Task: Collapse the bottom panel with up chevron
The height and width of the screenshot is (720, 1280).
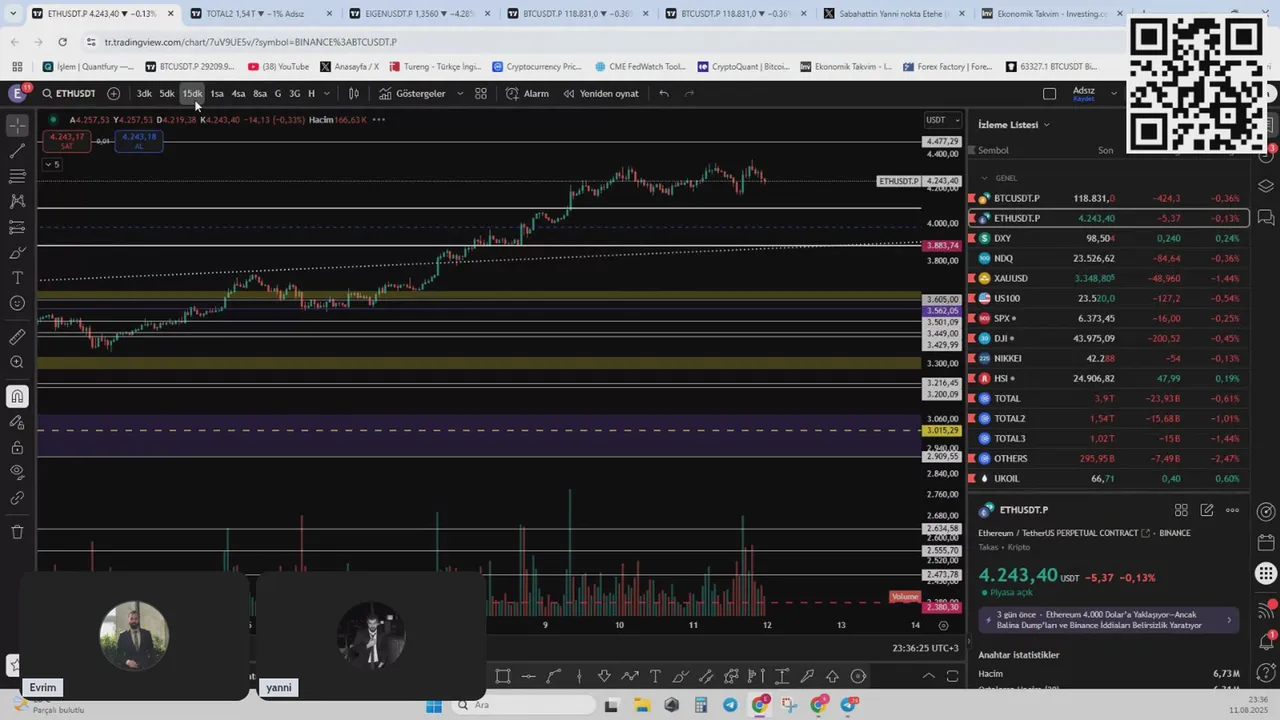Action: 929,676
